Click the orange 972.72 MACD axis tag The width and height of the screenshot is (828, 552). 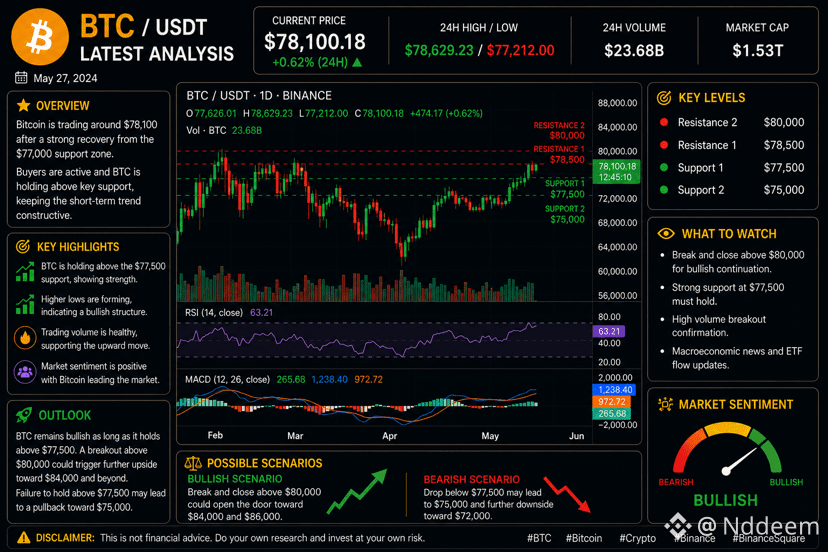coord(611,401)
